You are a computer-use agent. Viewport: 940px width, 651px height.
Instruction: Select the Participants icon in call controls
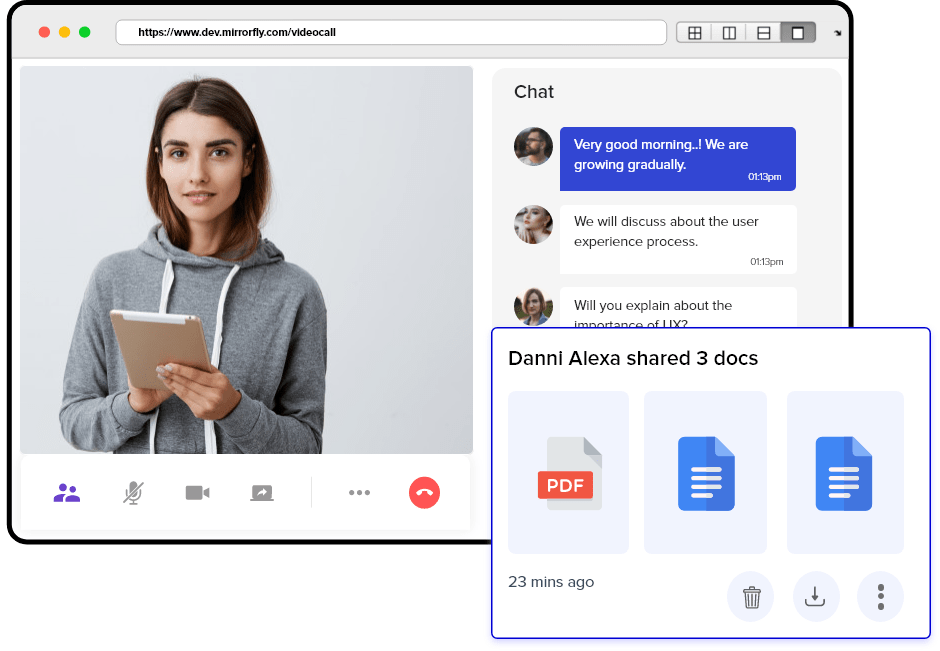66,492
